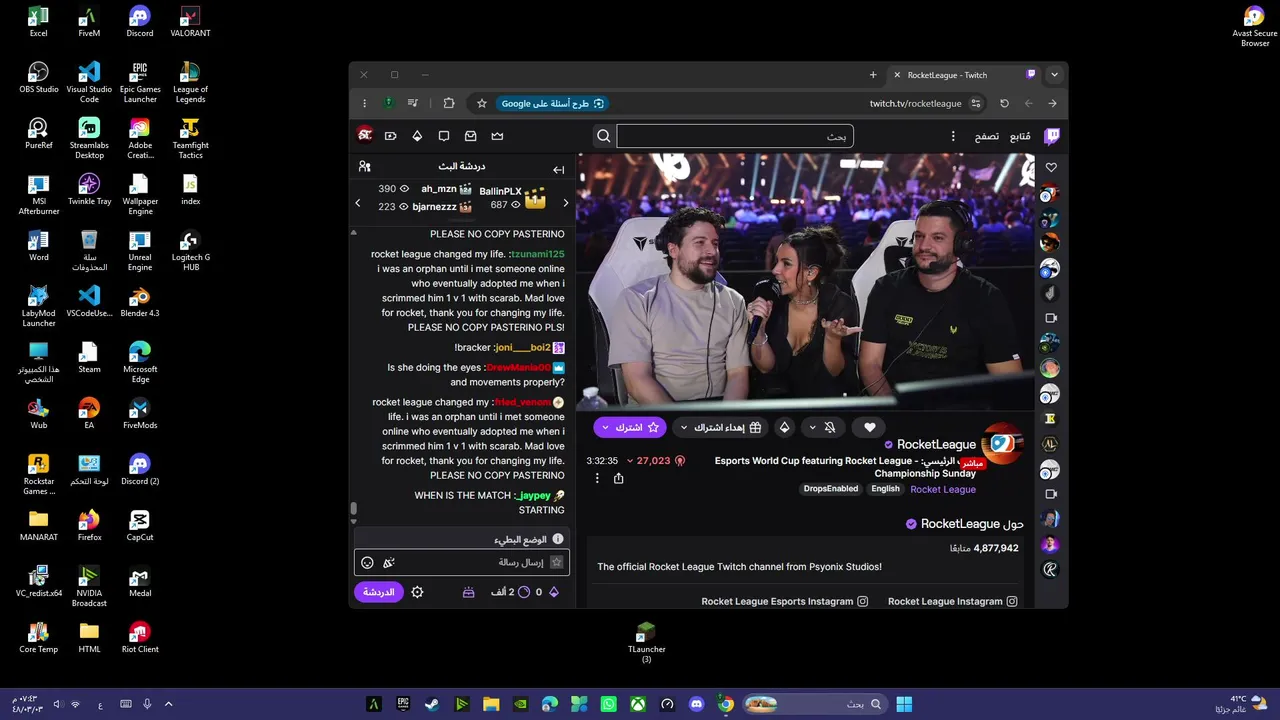Open the browser tab search dropdown
The height and width of the screenshot is (720, 1280).
pos(1054,75)
